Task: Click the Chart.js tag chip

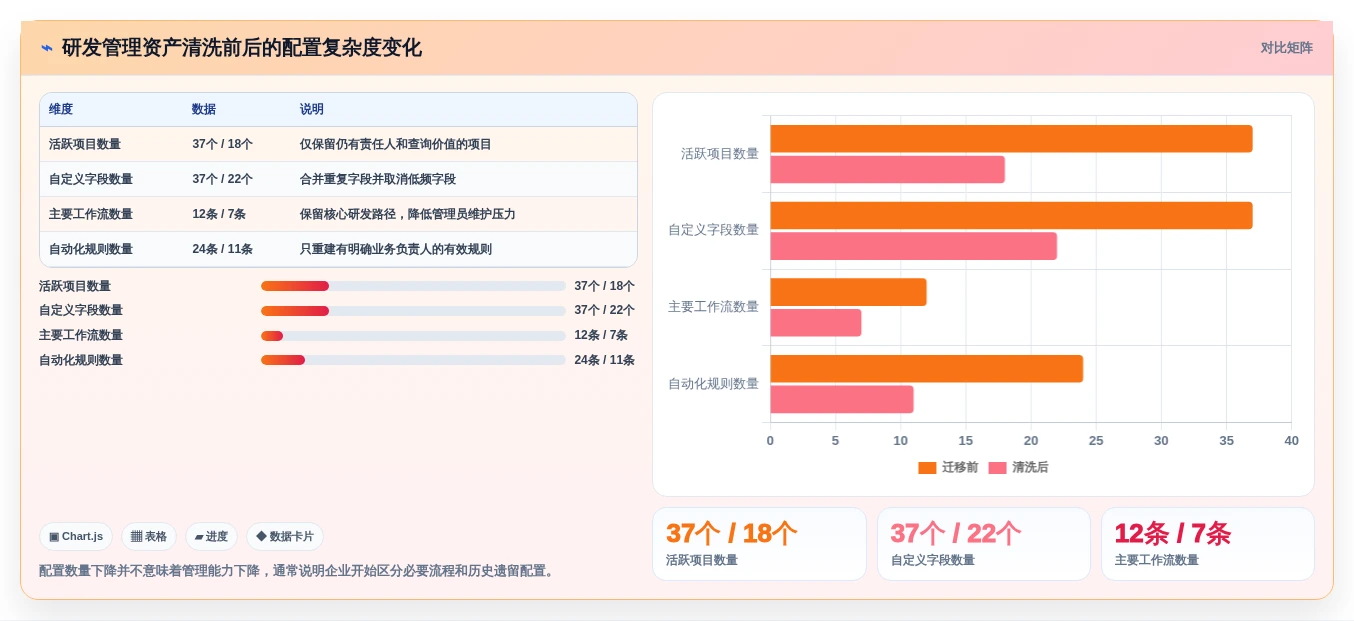Action: pos(76,537)
